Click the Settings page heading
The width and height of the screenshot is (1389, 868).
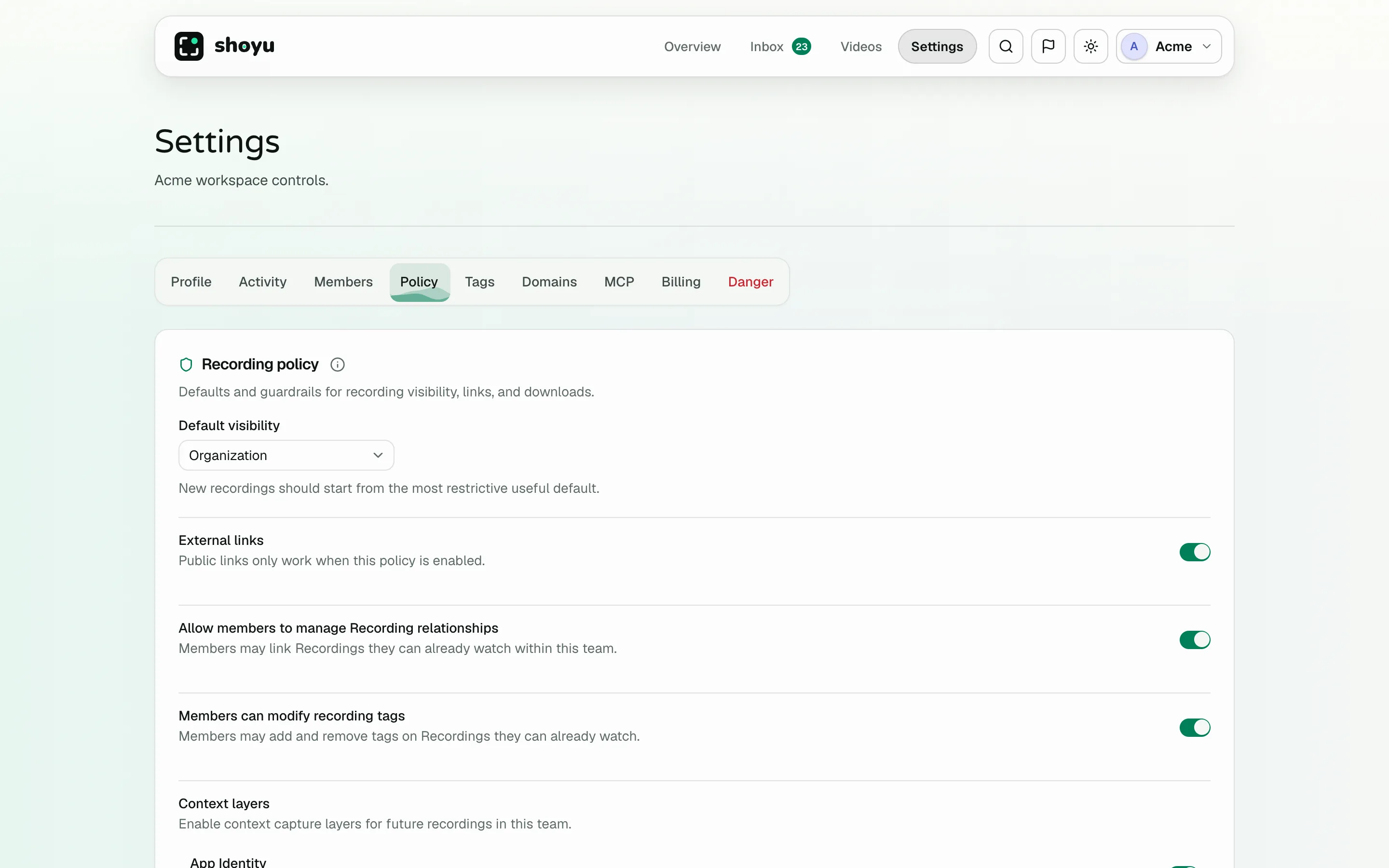(217, 141)
